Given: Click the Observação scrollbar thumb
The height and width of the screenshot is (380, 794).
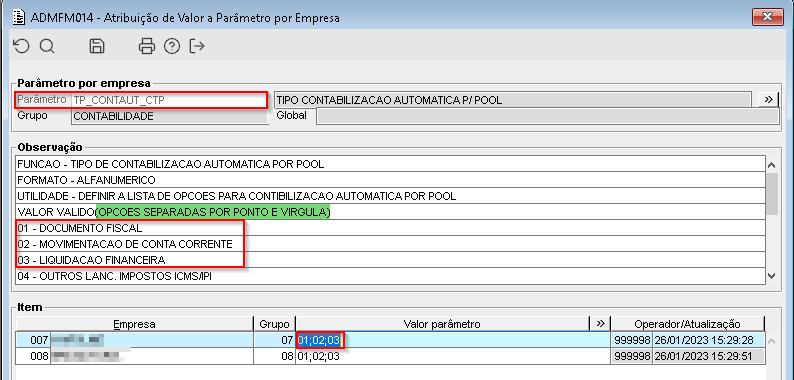Looking at the screenshot, I should (x=772, y=195).
